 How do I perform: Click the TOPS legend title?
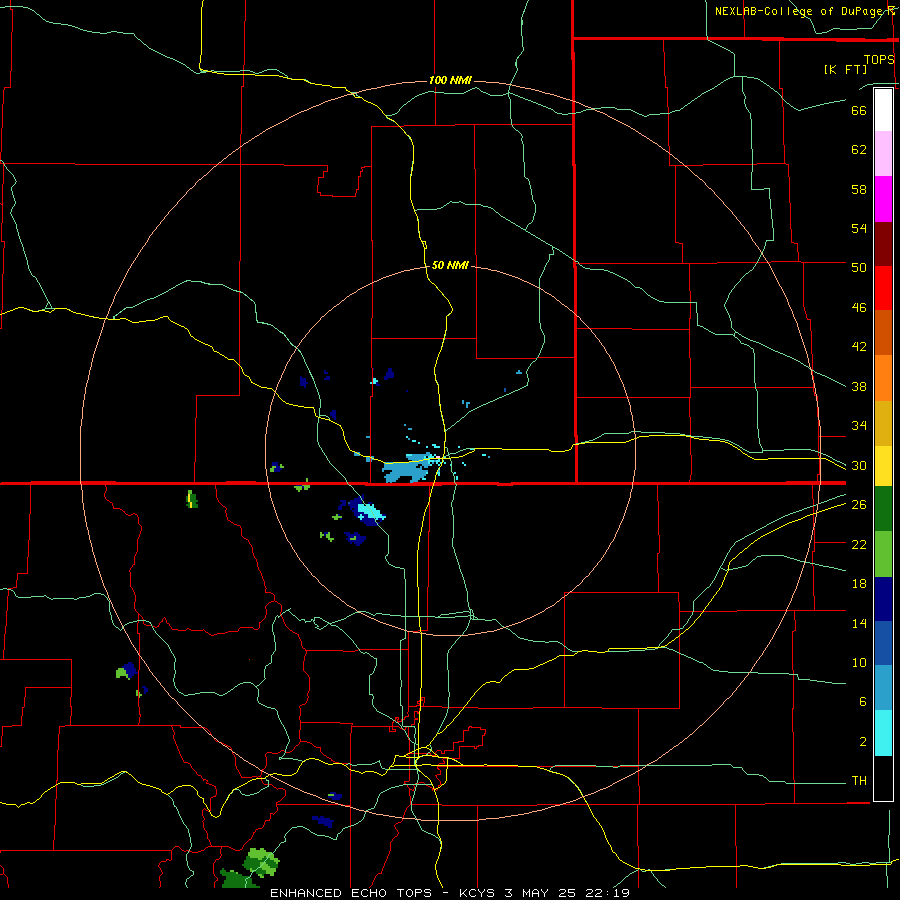click(879, 59)
